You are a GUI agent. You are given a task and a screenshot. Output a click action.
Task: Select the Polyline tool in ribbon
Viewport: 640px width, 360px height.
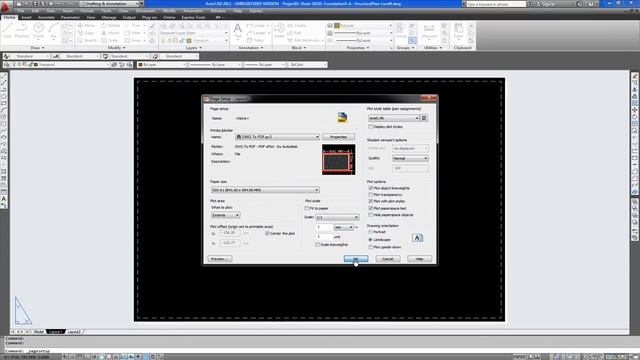22,31
